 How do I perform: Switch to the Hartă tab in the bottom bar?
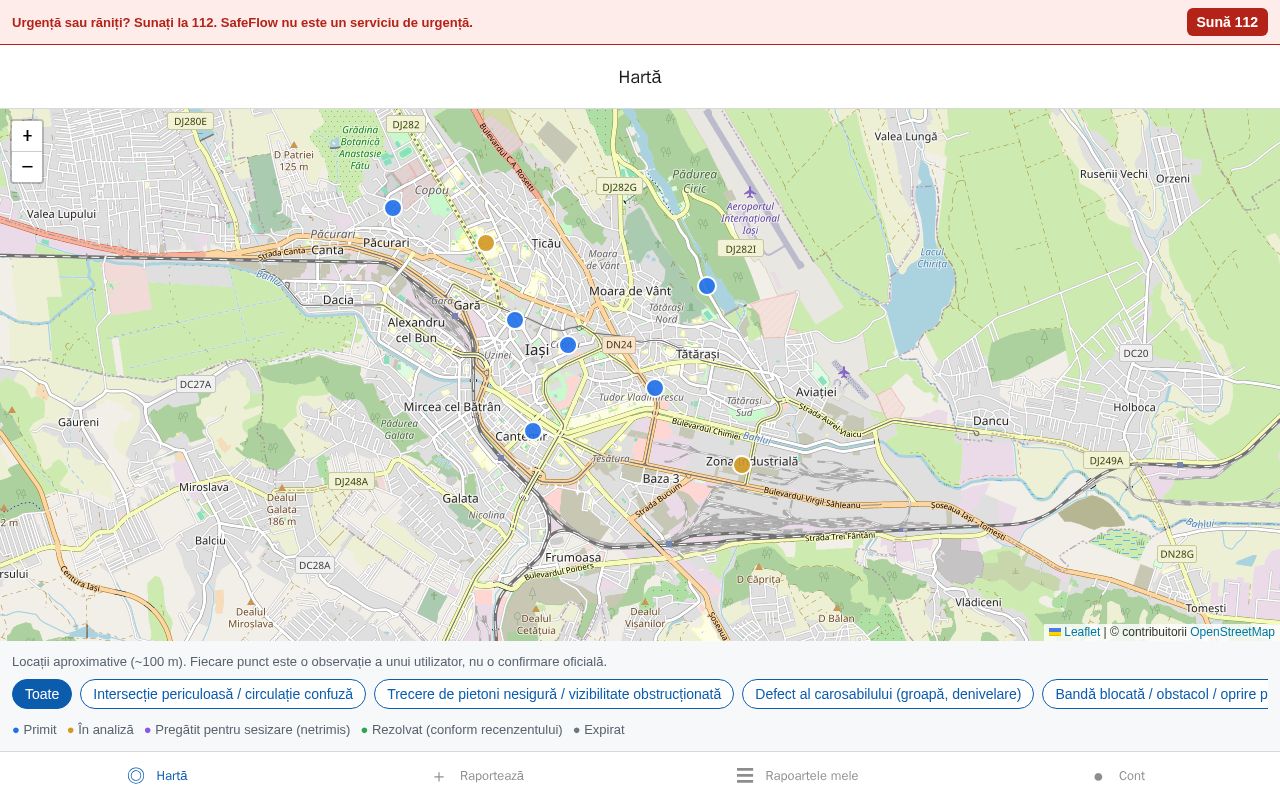pos(158,776)
